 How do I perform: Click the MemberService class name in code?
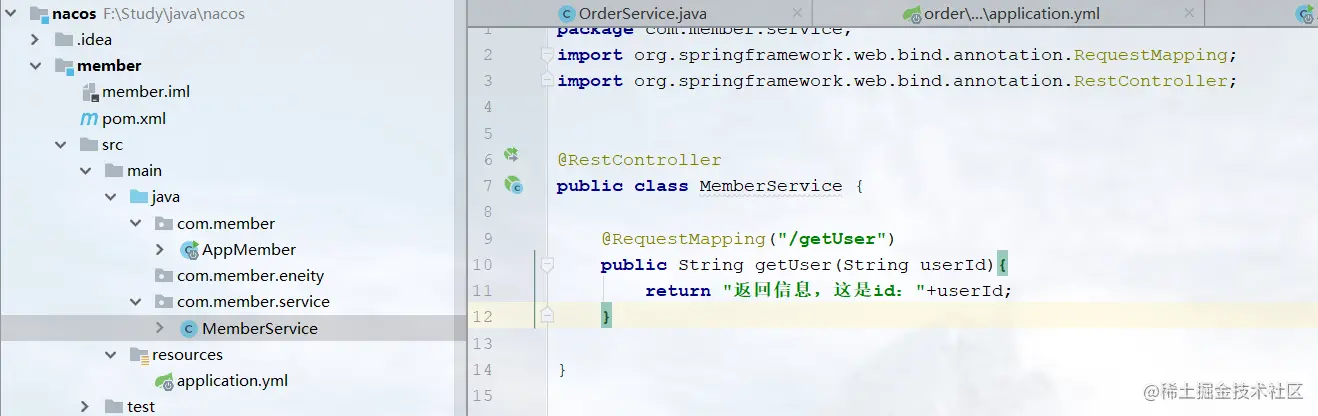point(771,186)
